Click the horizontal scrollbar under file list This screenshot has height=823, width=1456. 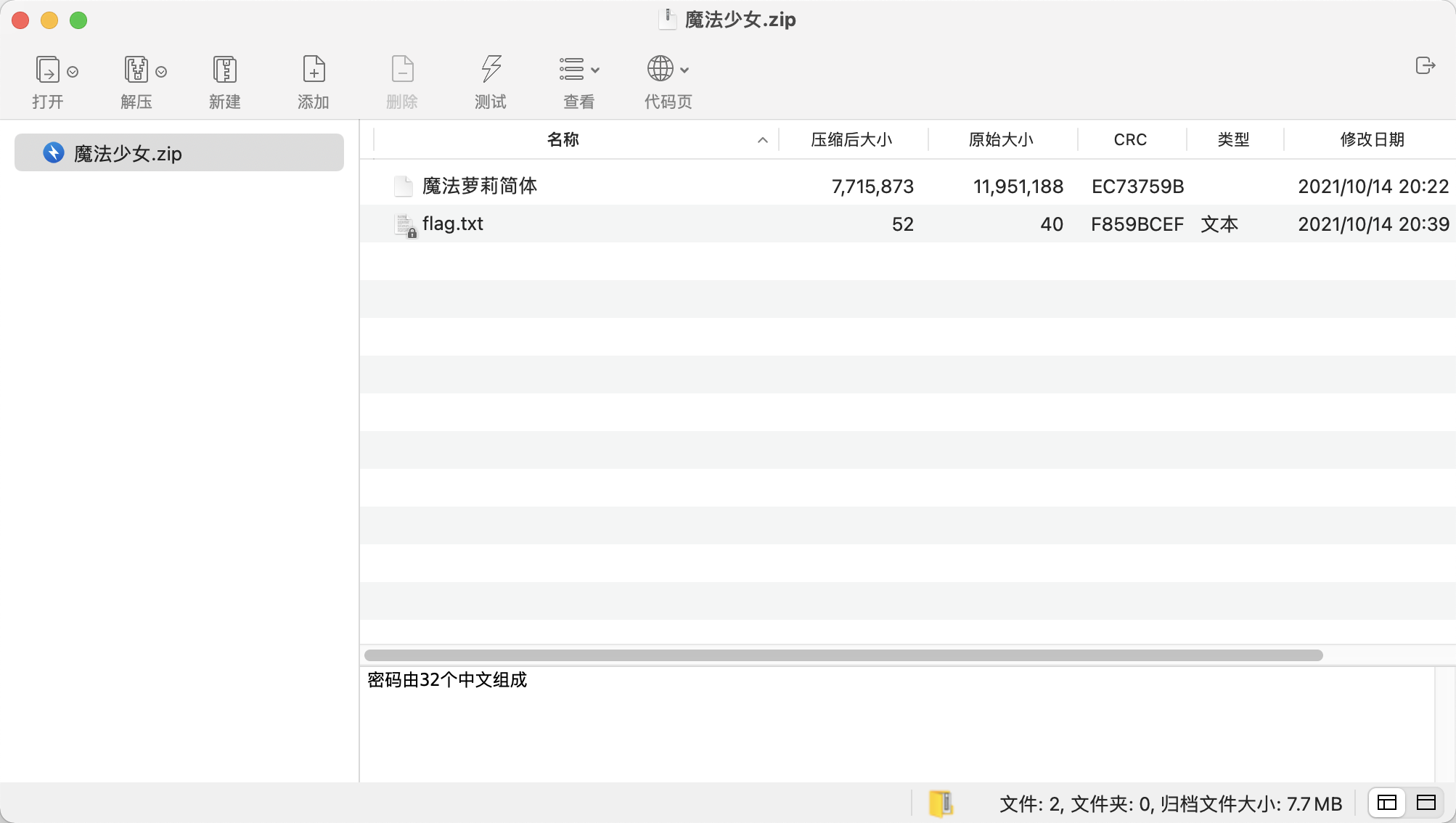(x=843, y=655)
